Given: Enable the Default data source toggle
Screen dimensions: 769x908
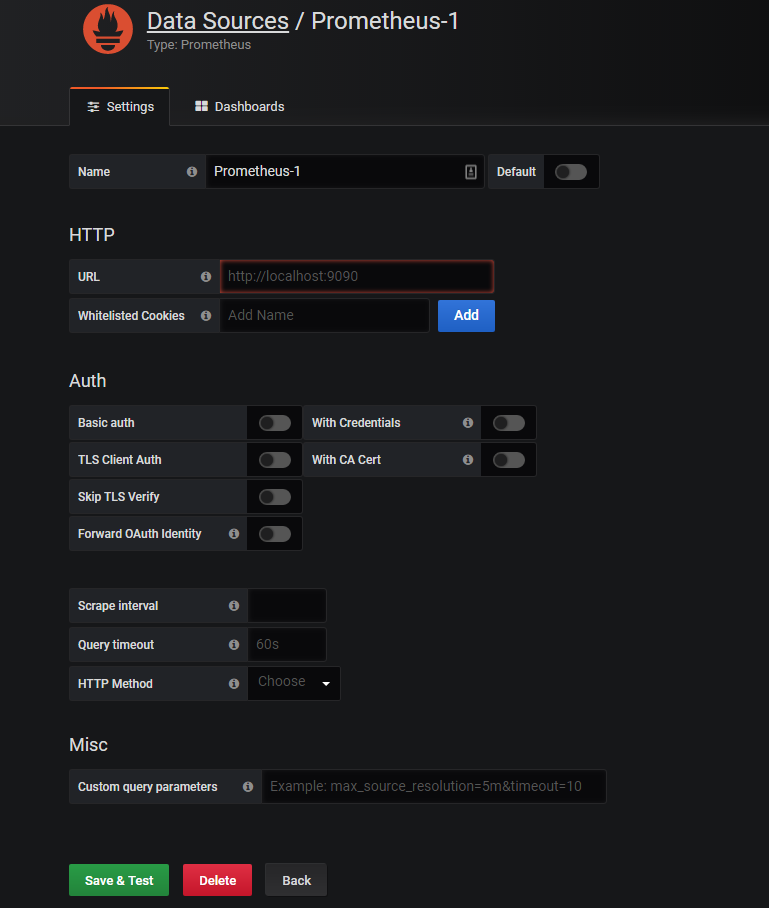Looking at the screenshot, I should pyautogui.click(x=571, y=172).
